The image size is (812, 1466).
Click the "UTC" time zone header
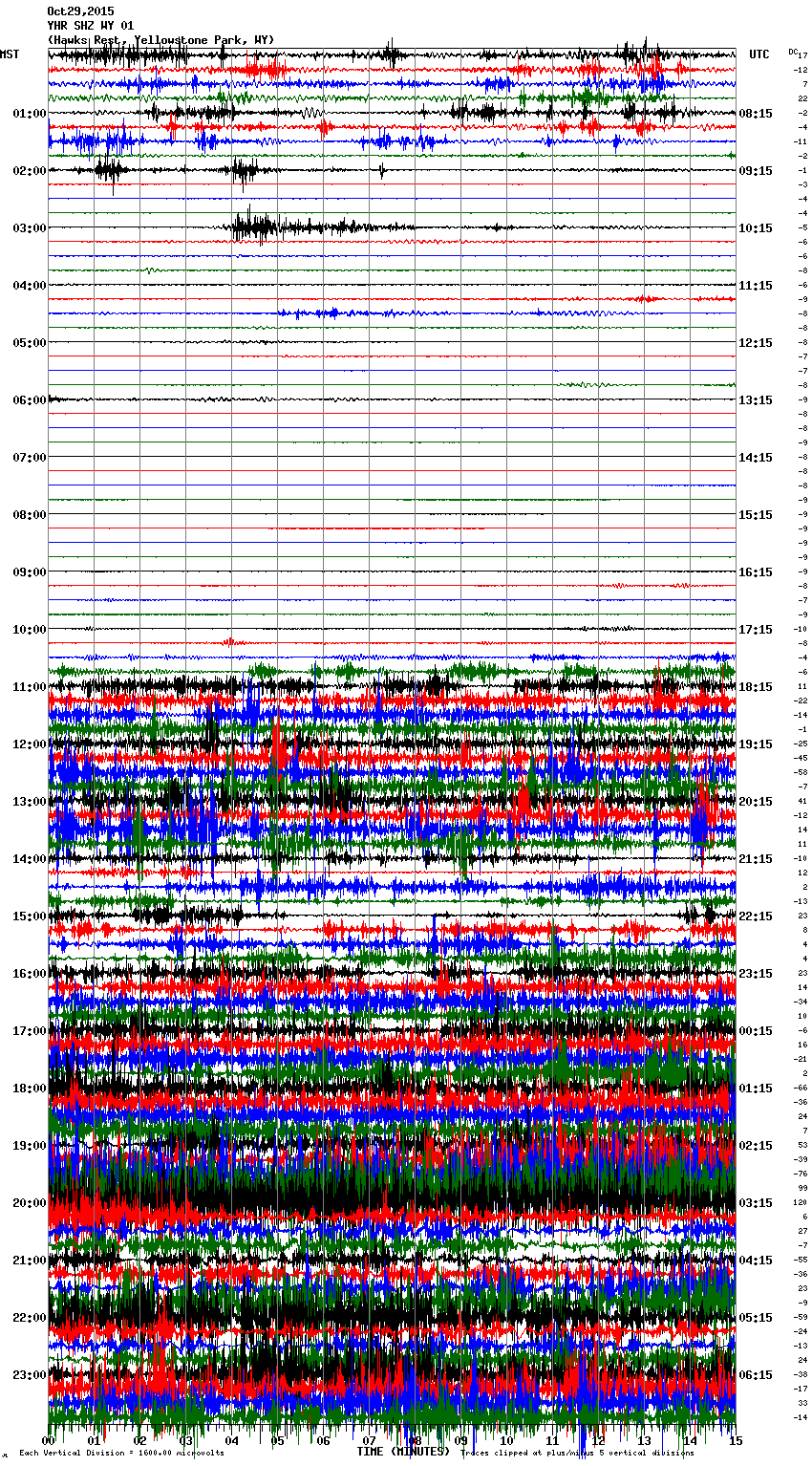pyautogui.click(x=759, y=54)
